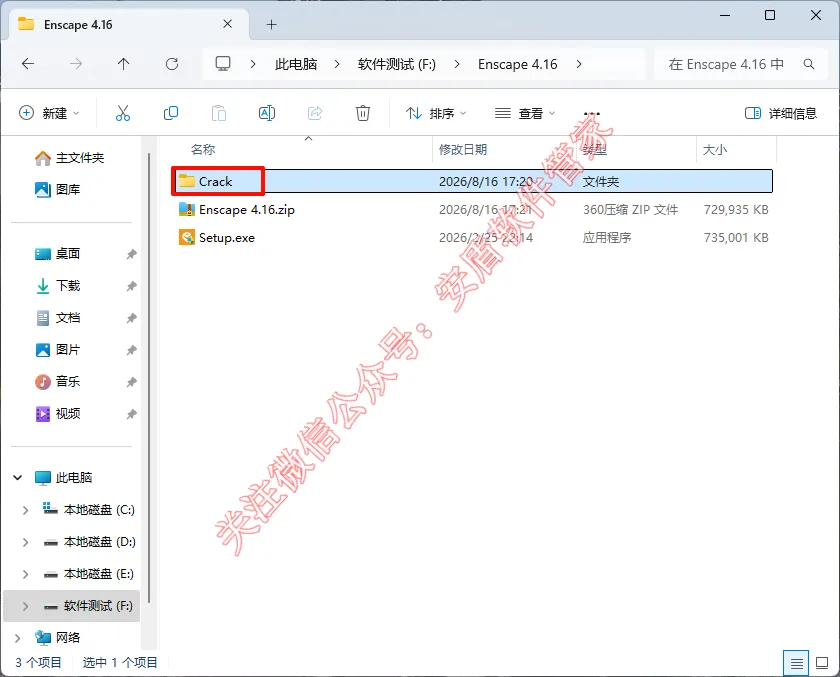Image resolution: width=840 pixels, height=677 pixels.
Task: Click the Delete trash icon
Action: 363,113
